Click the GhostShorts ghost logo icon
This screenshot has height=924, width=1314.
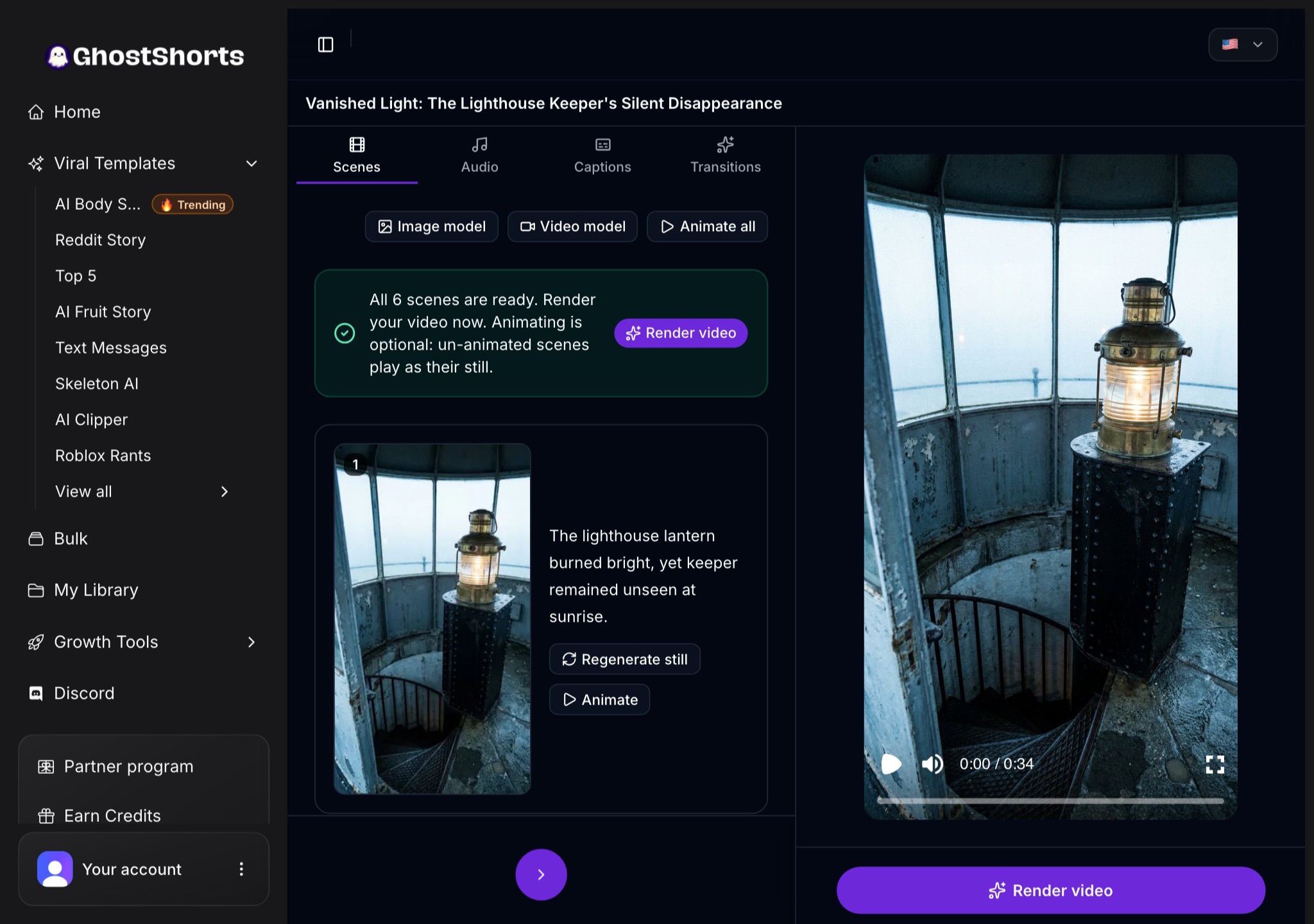[x=58, y=56]
